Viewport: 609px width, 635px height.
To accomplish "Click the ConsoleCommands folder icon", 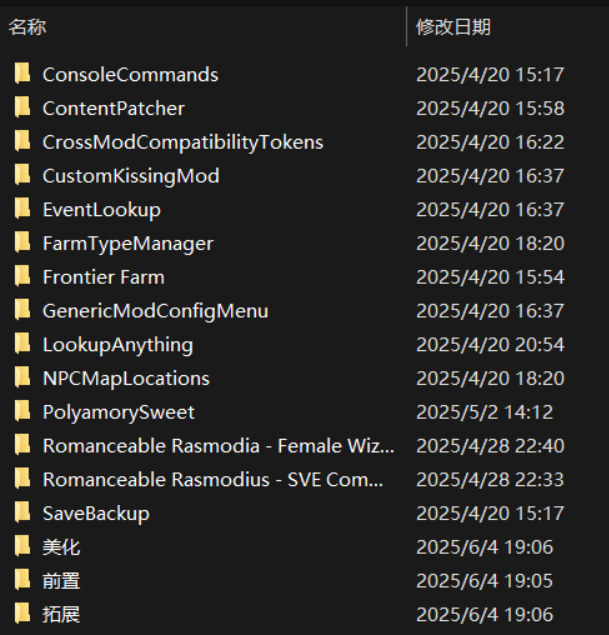I will 22,74.
